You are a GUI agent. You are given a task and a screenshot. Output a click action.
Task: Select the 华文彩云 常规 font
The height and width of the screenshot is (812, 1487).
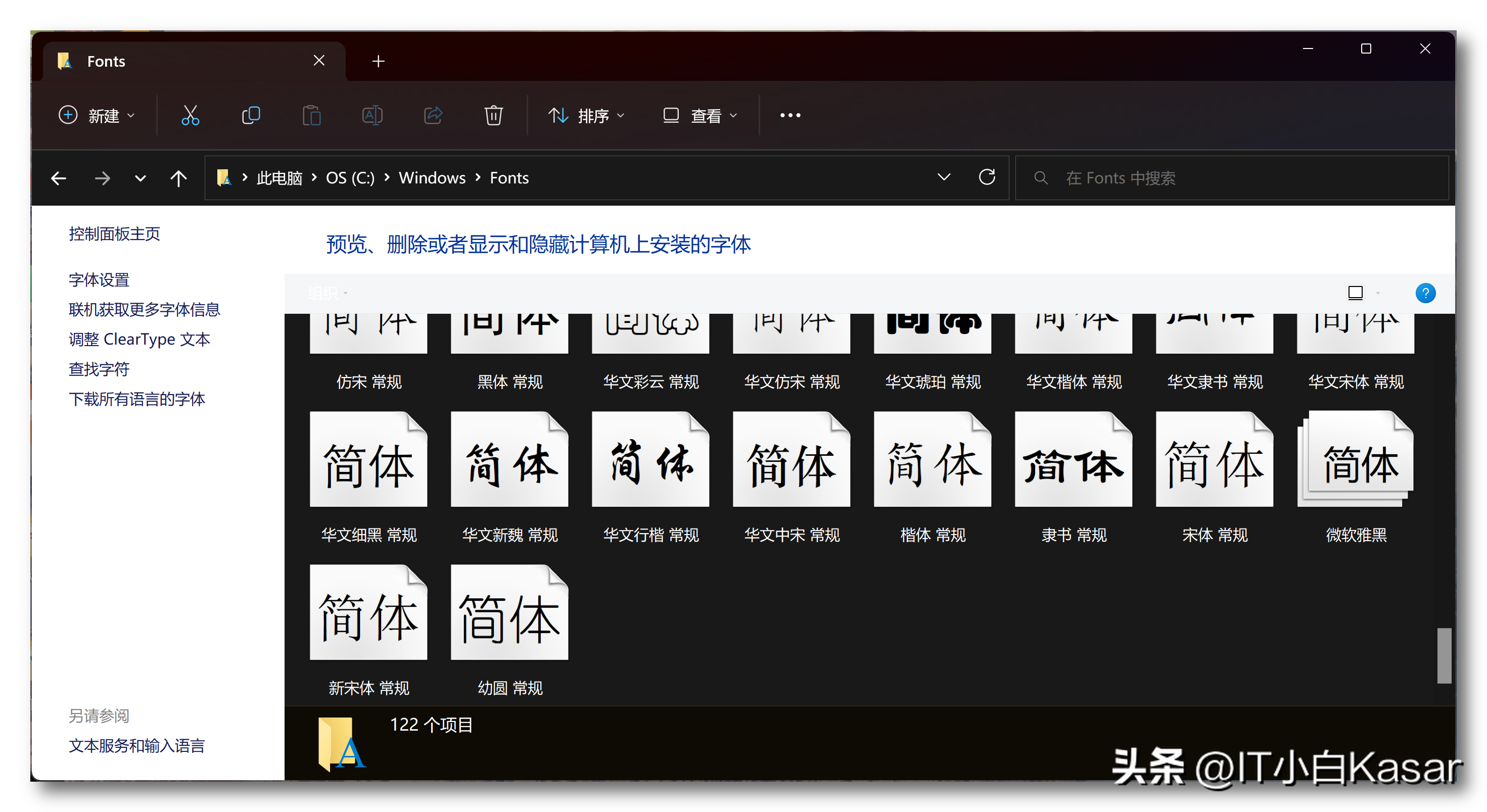click(x=650, y=353)
